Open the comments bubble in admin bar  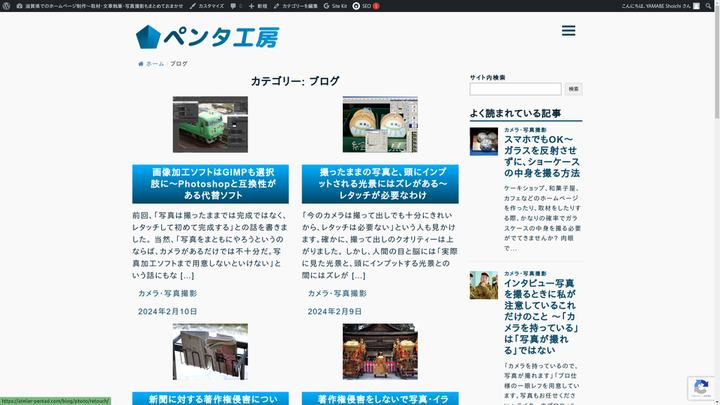click(236, 6)
